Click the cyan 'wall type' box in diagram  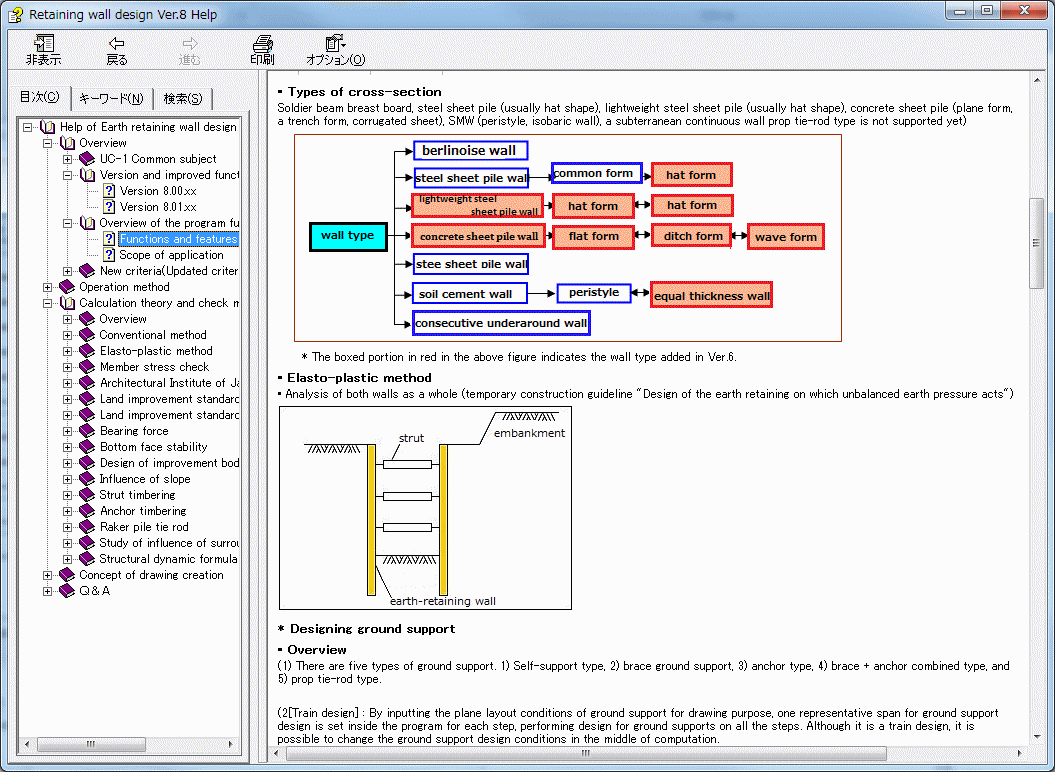349,236
